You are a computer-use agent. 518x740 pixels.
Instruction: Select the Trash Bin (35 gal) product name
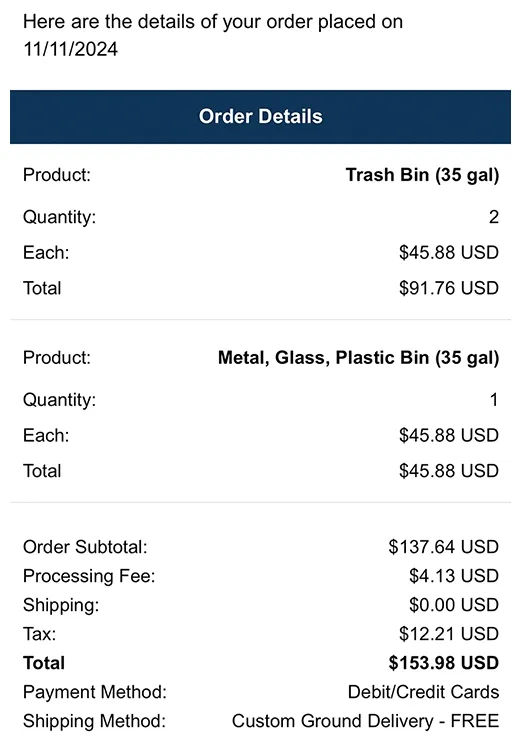pyautogui.click(x=422, y=176)
